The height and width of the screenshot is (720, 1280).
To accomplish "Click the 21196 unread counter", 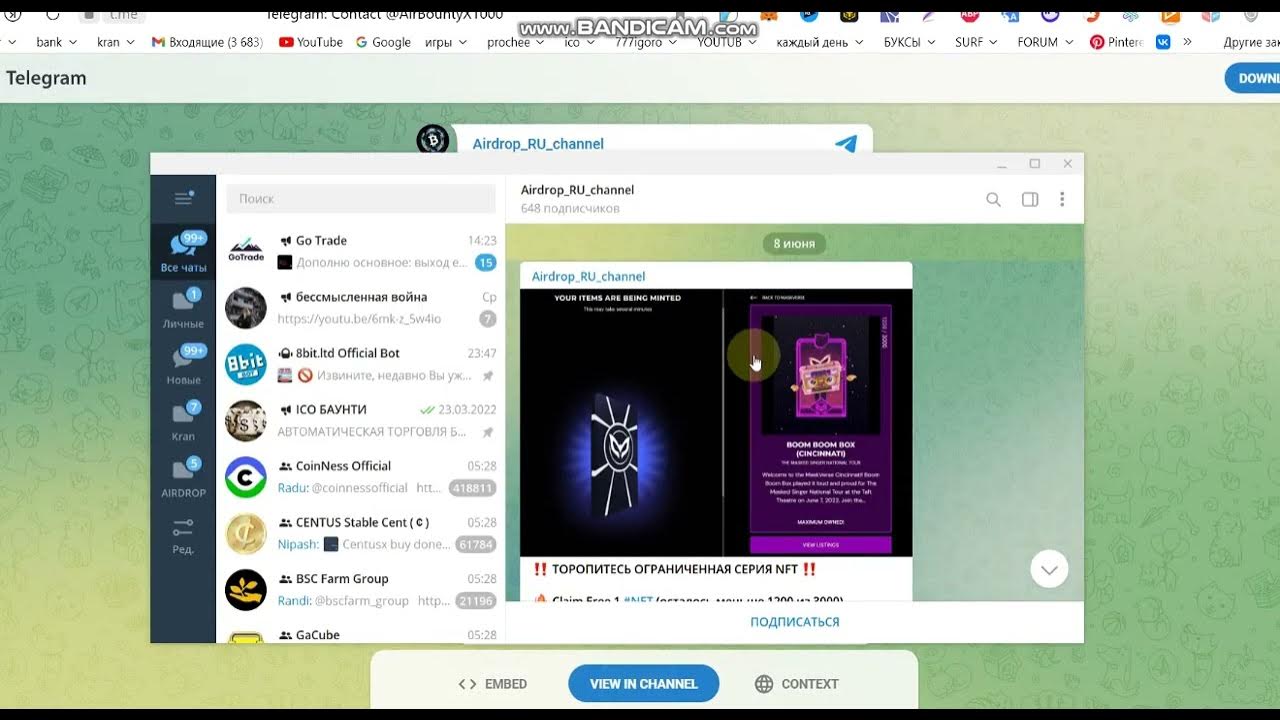I will click(x=475, y=601).
